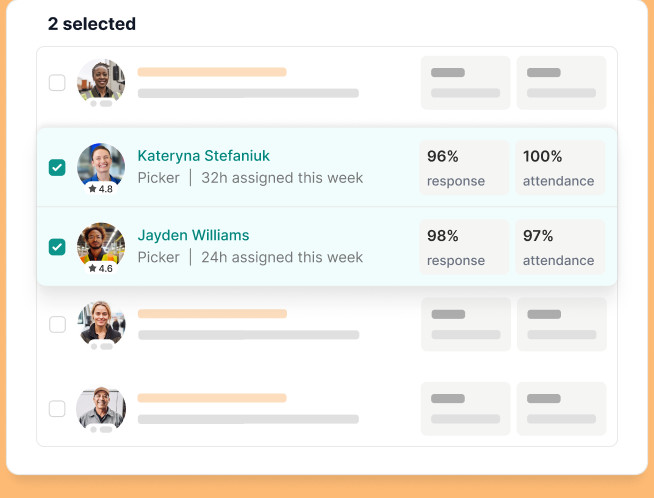Click the 4.6 star rating badge
This screenshot has height=498, width=654.
(x=101, y=268)
